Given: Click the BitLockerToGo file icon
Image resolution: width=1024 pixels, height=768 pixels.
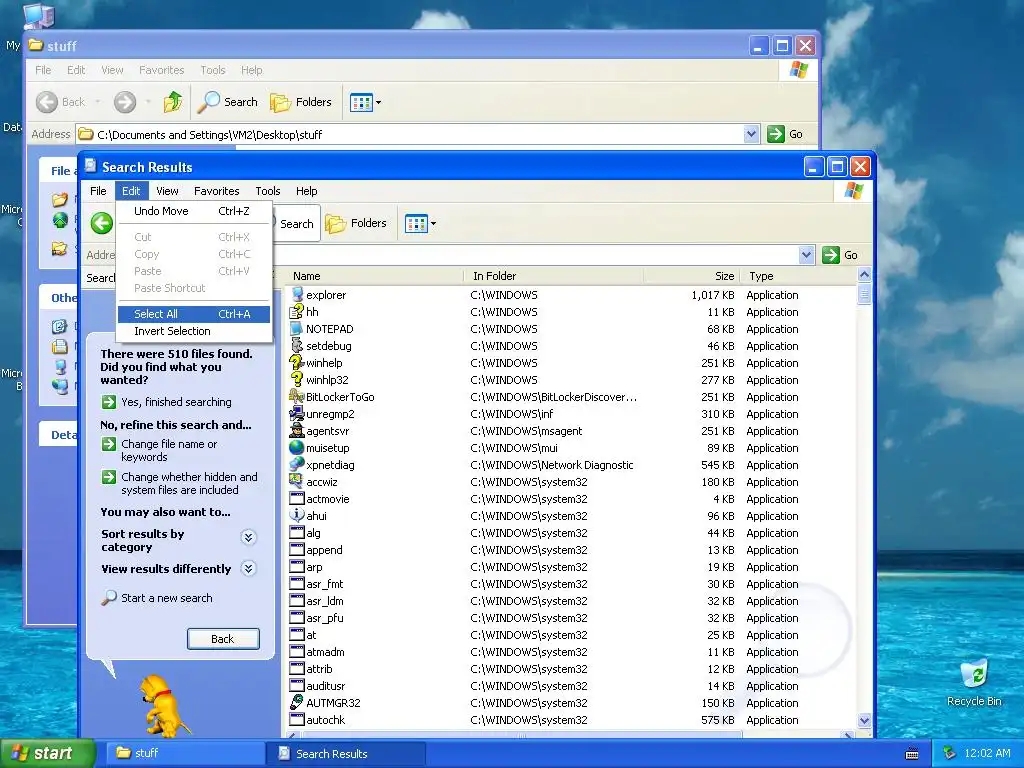Looking at the screenshot, I should [x=297, y=396].
